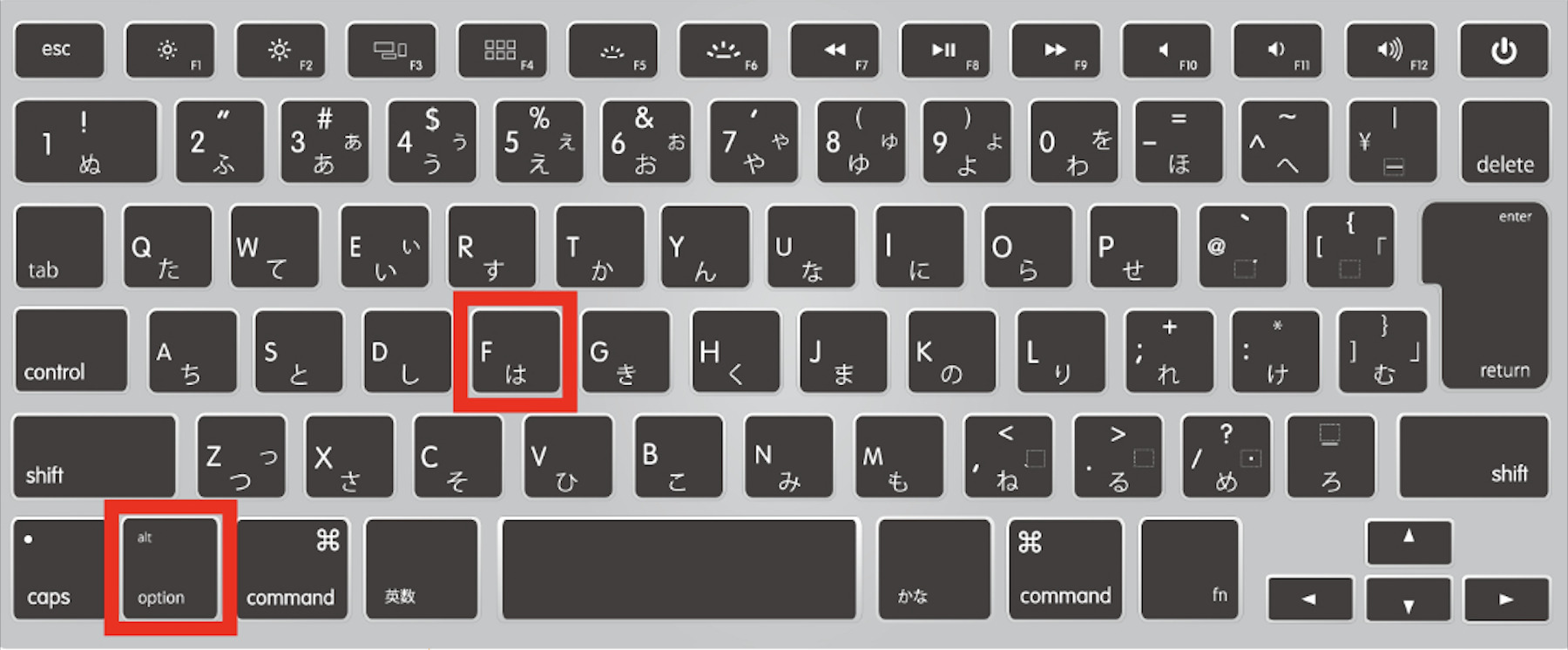Screen dimensions: 1568x650
Task: Click the left command ⌘ key
Action: [291, 568]
